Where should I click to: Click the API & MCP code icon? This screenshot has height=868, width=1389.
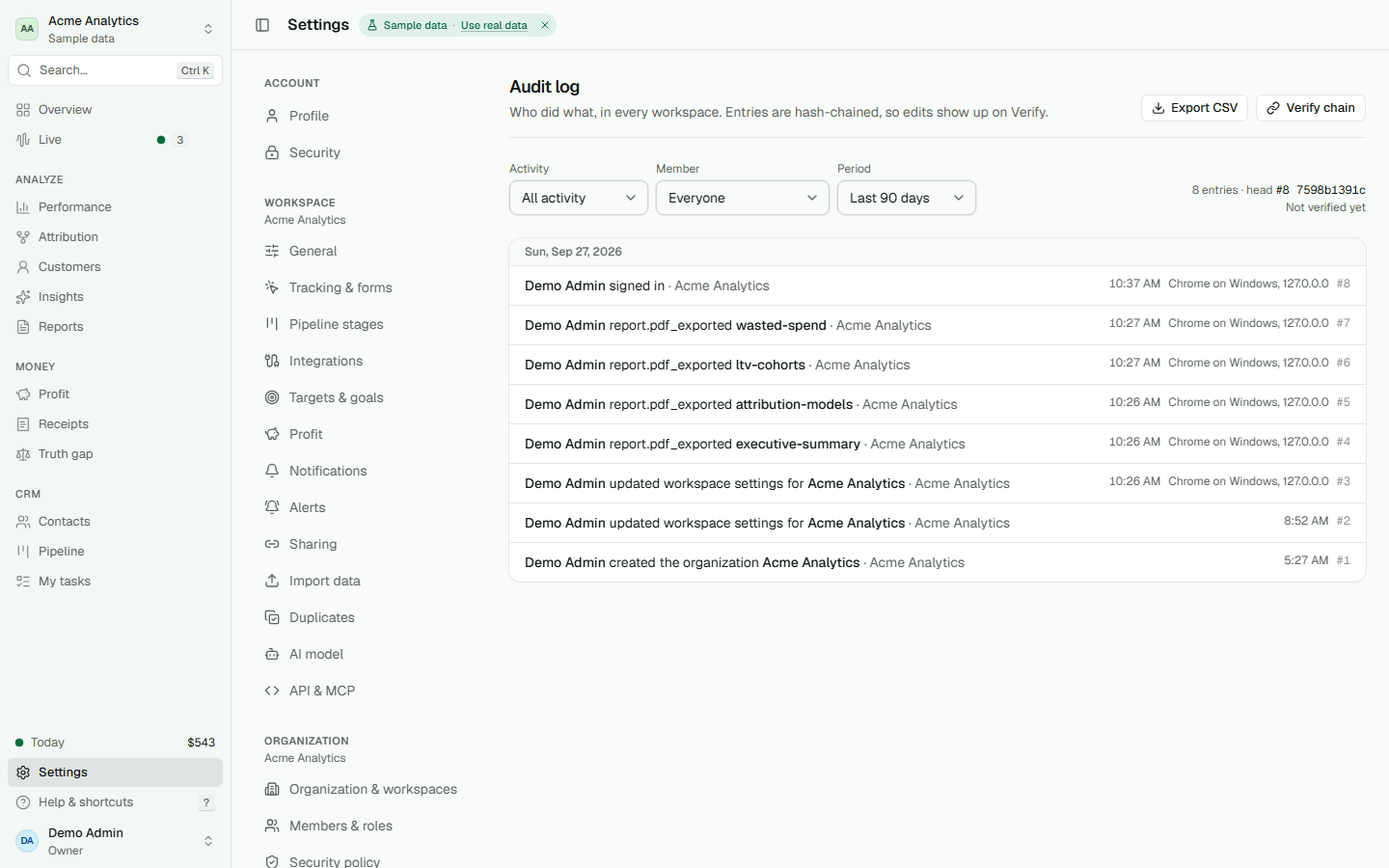pyautogui.click(x=272, y=691)
